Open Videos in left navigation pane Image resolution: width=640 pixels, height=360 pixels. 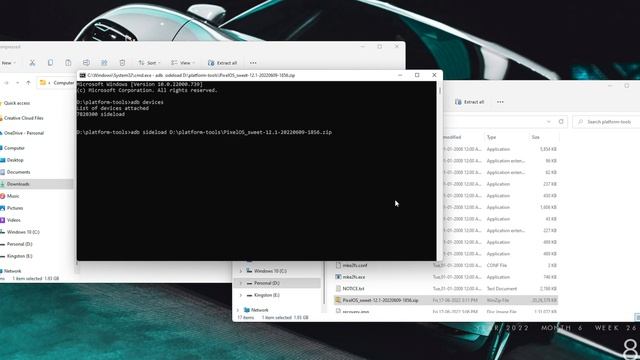13,220
